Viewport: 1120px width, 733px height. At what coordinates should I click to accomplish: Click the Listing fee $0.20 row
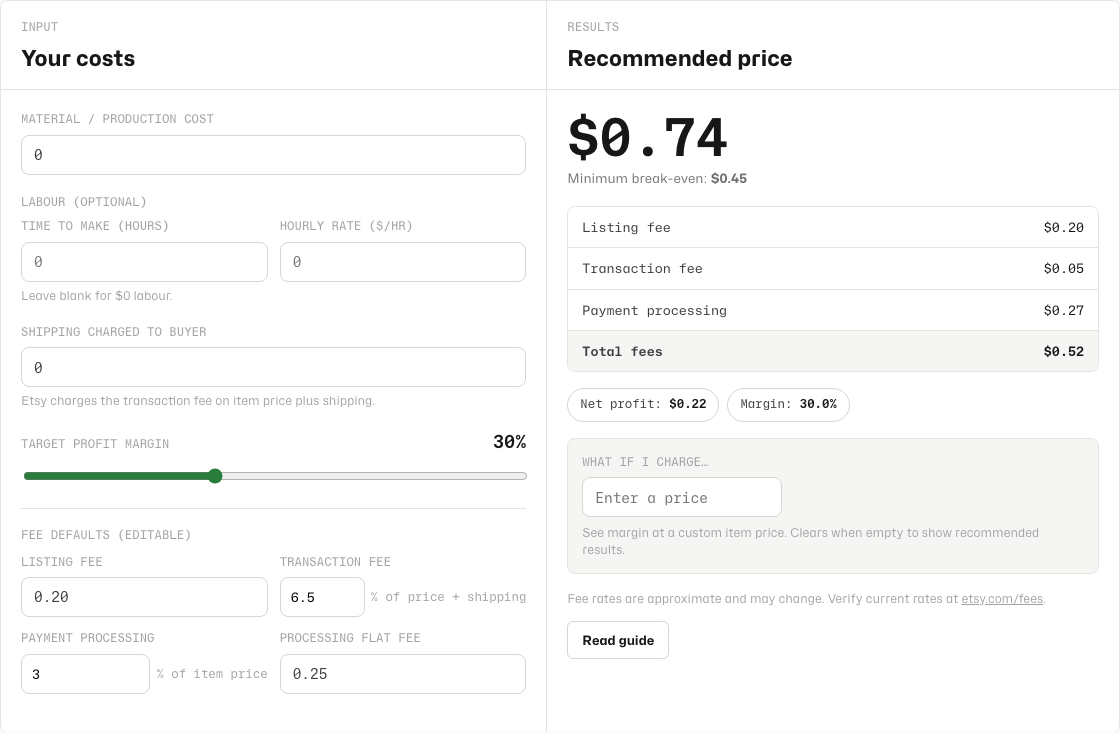(x=833, y=227)
